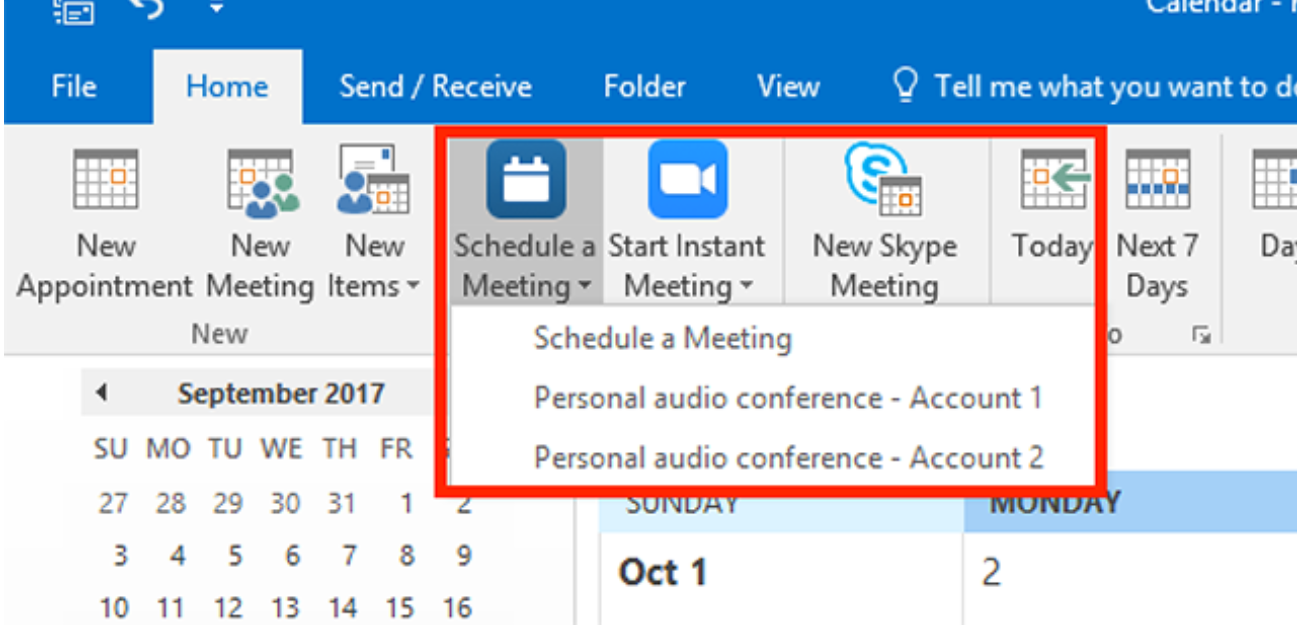Select the New Appointment icon
The image size is (1297, 627).
pos(105,180)
